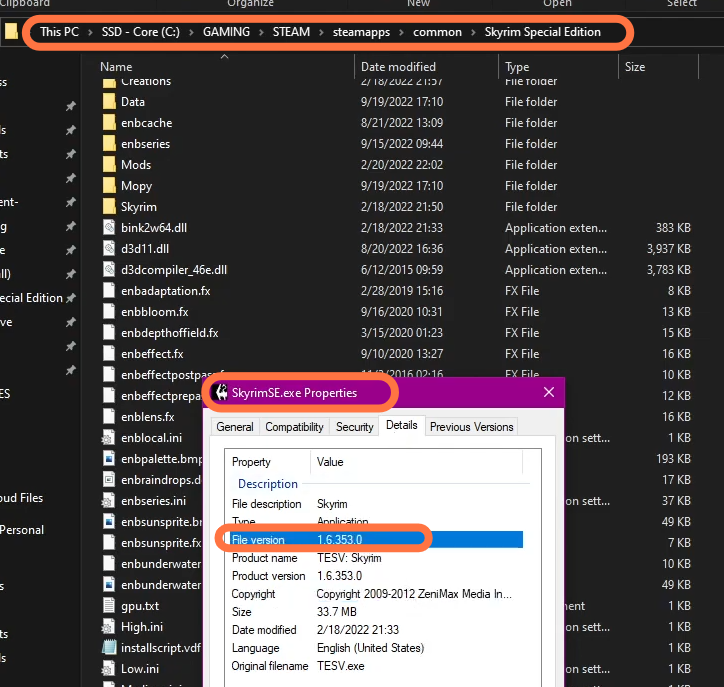The width and height of the screenshot is (724, 687).
Task: Click the installscript.vdf file icon
Action: tap(109, 648)
